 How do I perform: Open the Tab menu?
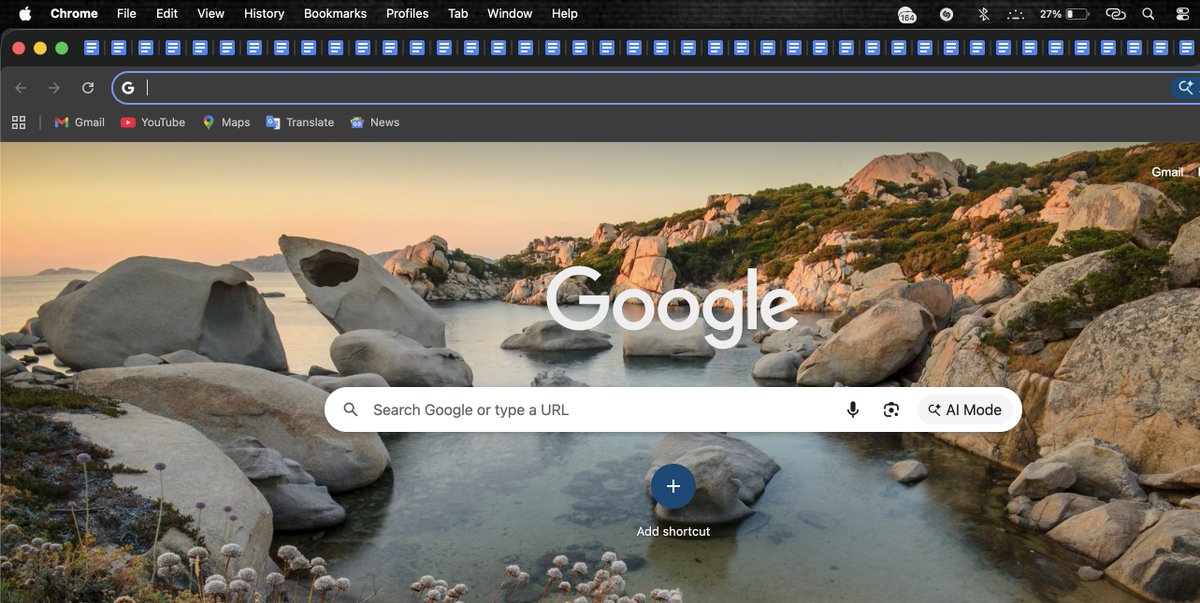[x=458, y=14]
